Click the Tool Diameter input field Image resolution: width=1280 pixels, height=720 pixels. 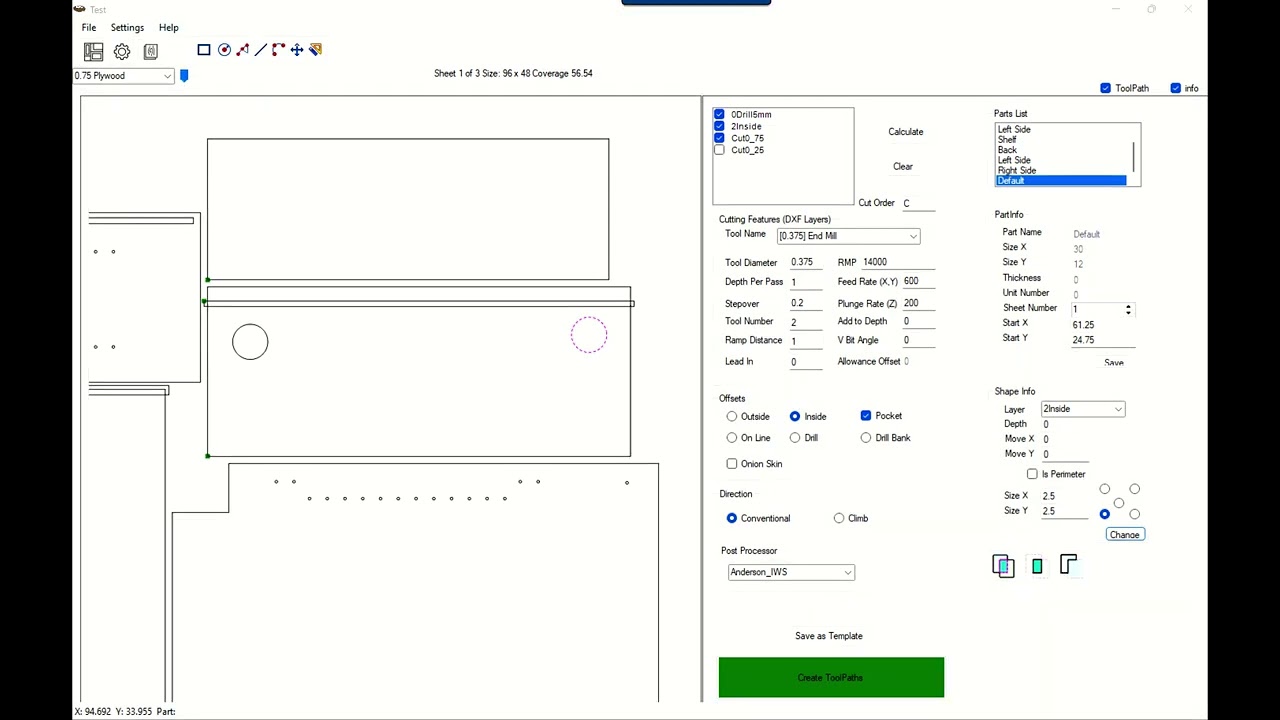(x=806, y=262)
